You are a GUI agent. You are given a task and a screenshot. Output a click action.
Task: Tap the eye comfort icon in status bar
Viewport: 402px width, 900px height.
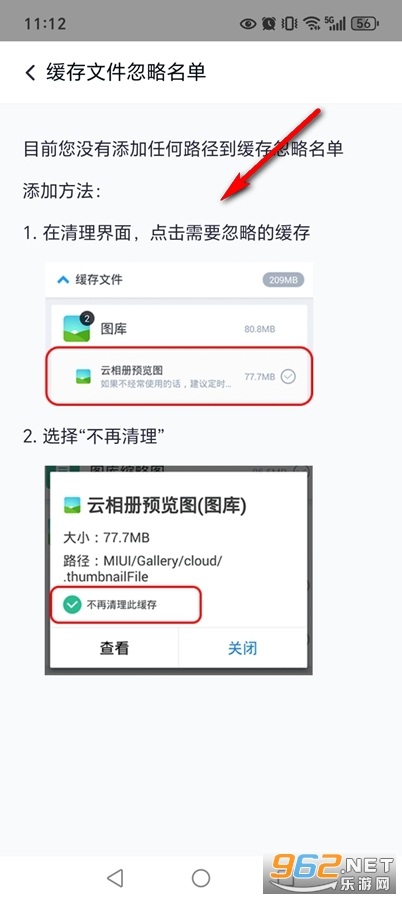point(248,24)
